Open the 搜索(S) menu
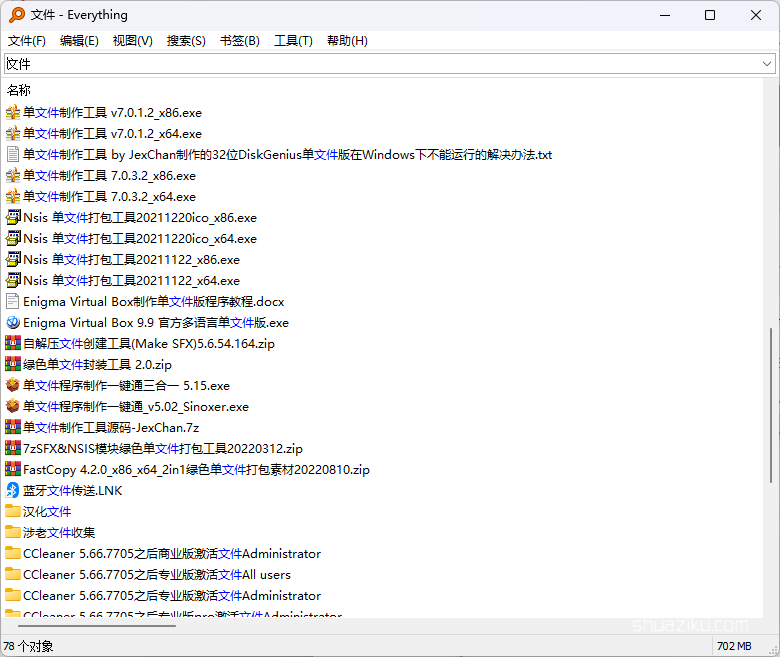 coord(186,41)
